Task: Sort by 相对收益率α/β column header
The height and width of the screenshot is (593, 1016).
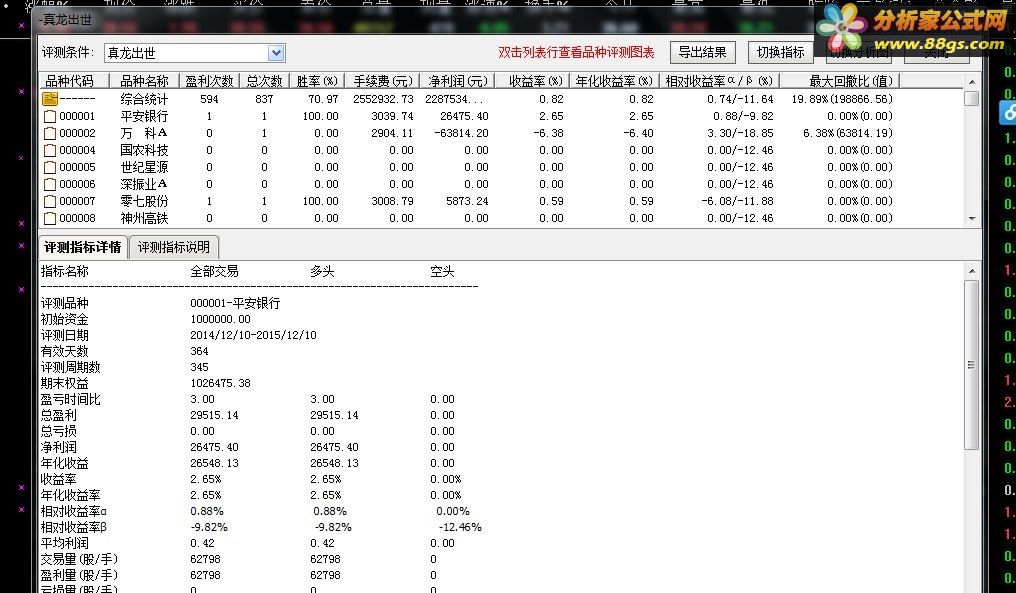Action: click(x=719, y=81)
